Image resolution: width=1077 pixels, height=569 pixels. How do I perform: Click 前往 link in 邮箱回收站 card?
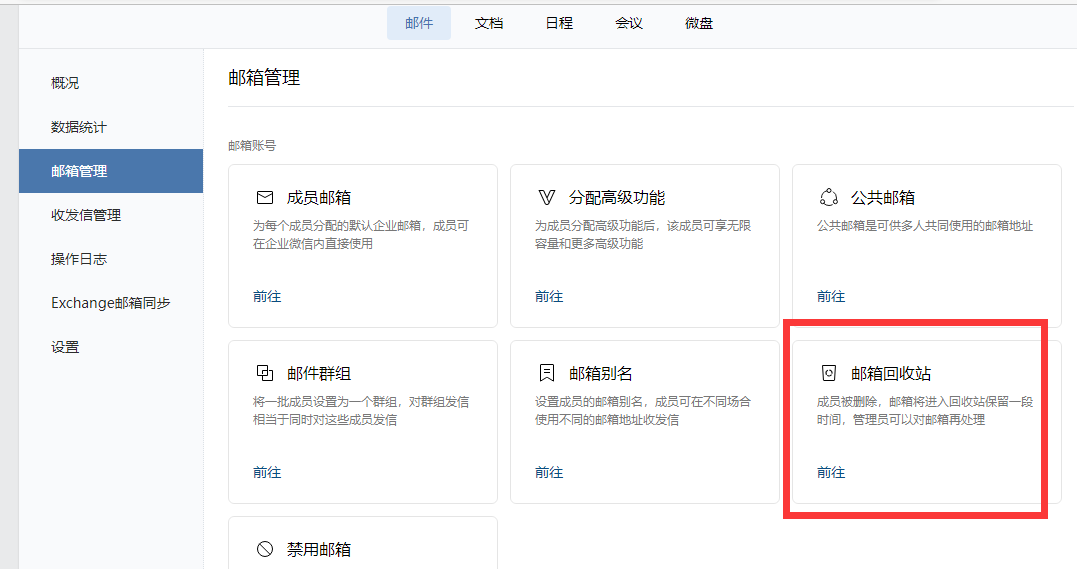coord(831,473)
